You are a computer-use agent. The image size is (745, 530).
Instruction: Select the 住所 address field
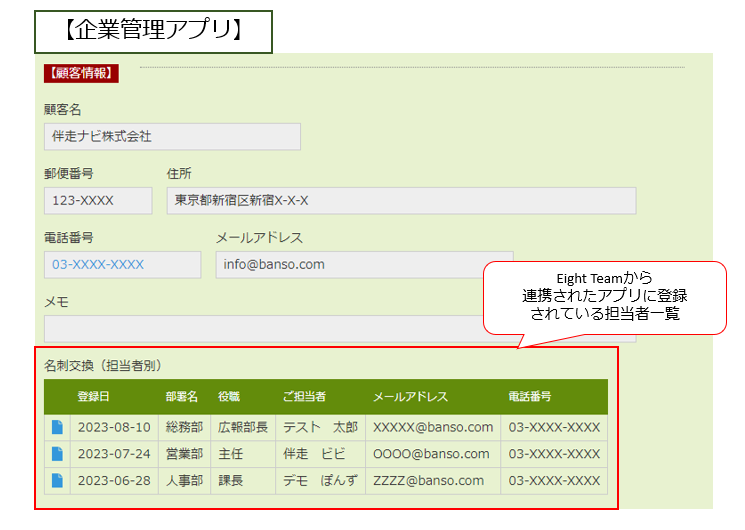point(401,201)
